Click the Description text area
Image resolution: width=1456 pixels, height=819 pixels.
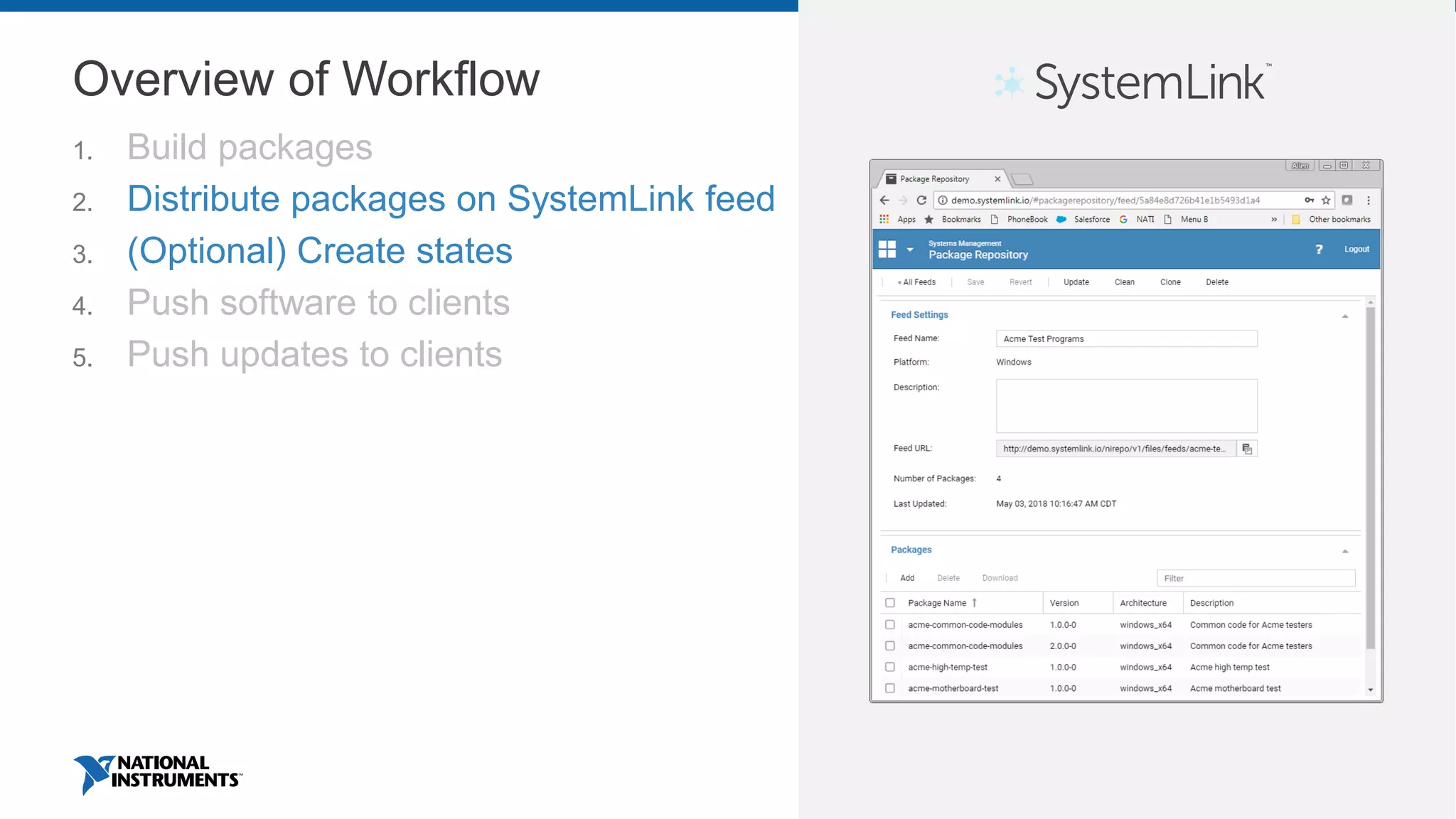(x=1127, y=406)
